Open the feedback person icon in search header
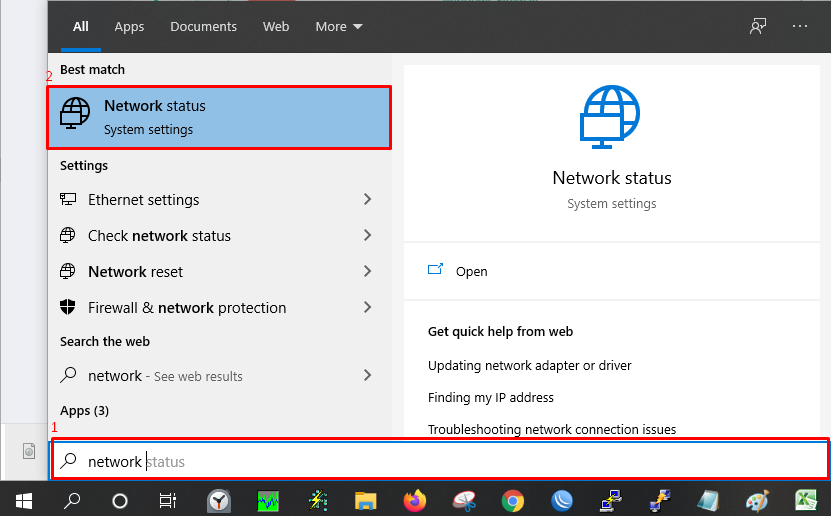The image size is (831, 516). pyautogui.click(x=758, y=26)
